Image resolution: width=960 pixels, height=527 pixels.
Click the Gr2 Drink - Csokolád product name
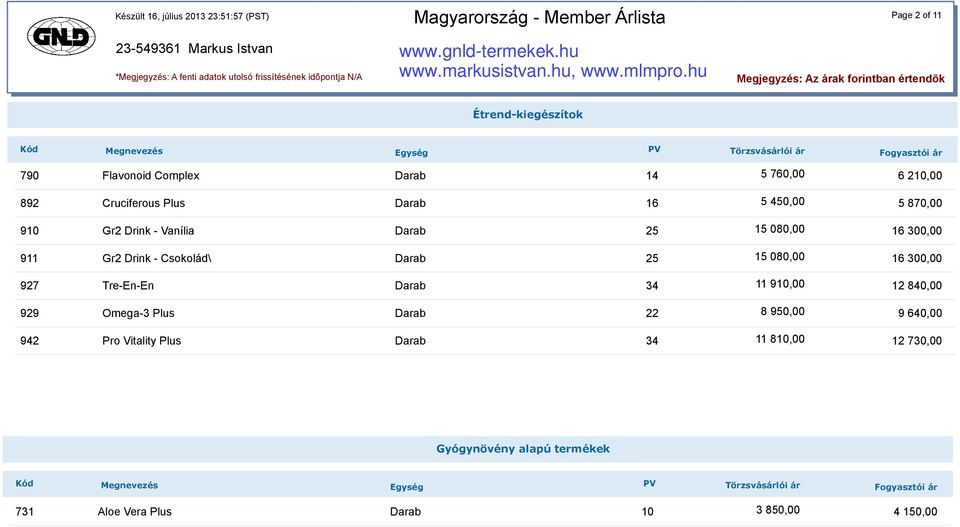(x=157, y=258)
